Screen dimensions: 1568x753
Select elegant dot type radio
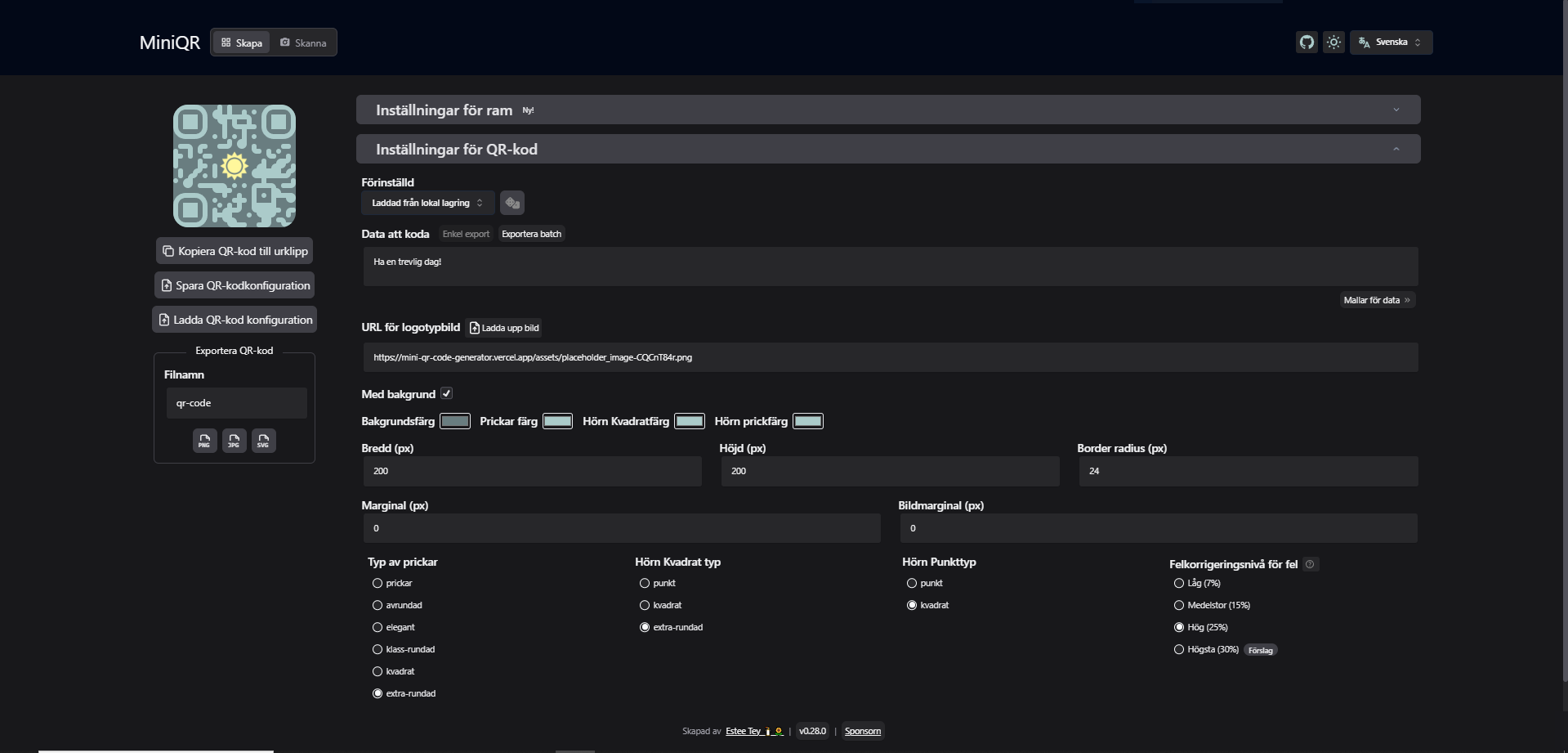coord(377,627)
